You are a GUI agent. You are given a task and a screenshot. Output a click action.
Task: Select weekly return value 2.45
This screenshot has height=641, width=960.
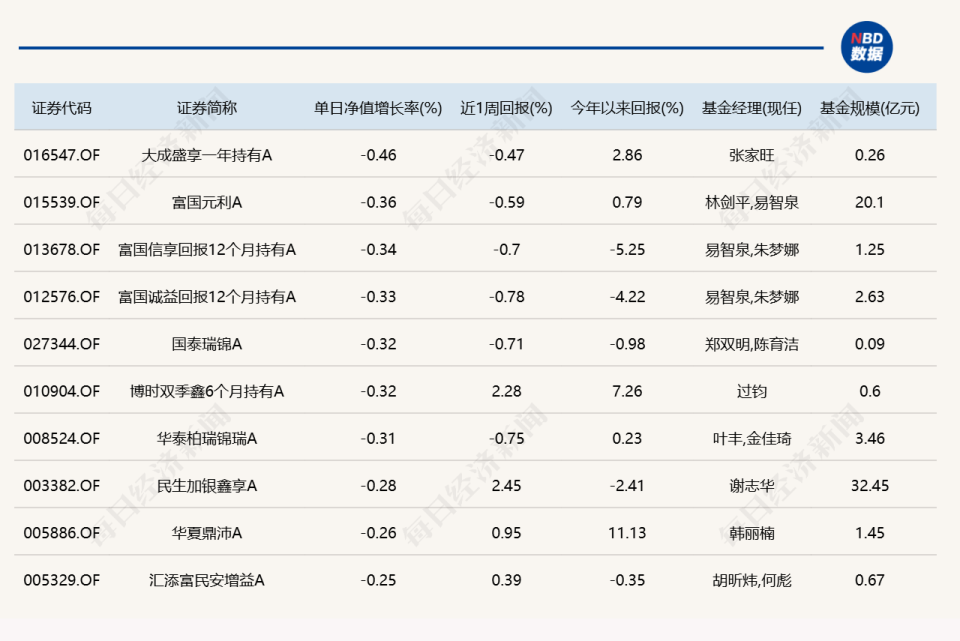(x=506, y=485)
